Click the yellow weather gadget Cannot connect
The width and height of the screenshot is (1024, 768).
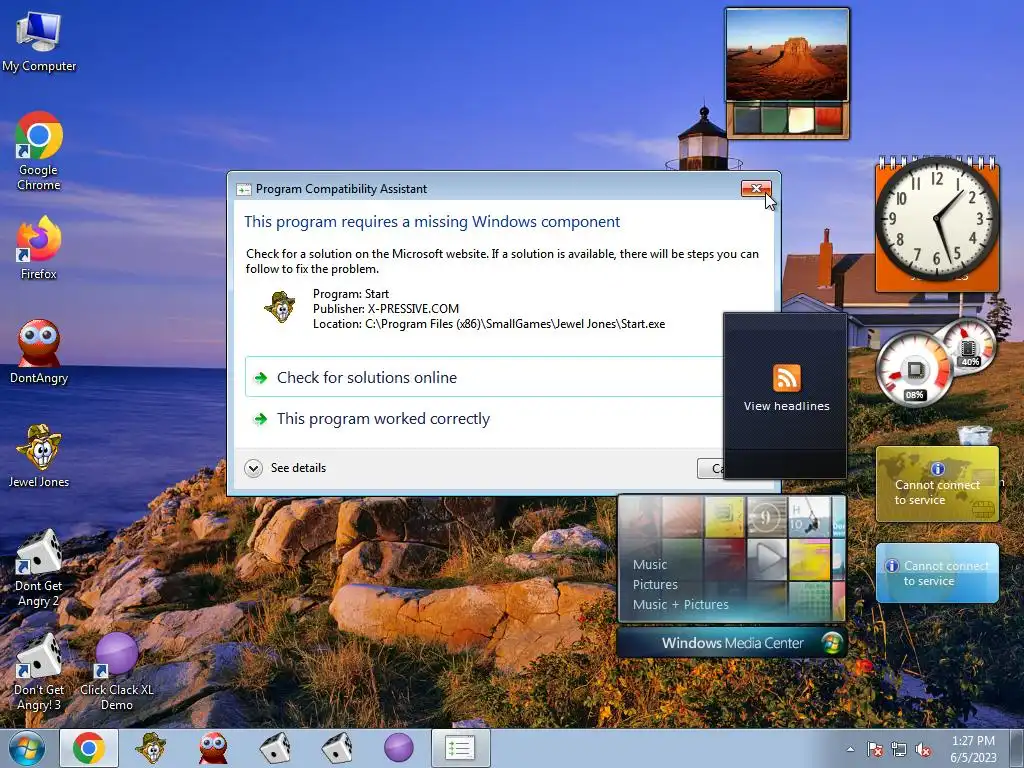coord(937,484)
